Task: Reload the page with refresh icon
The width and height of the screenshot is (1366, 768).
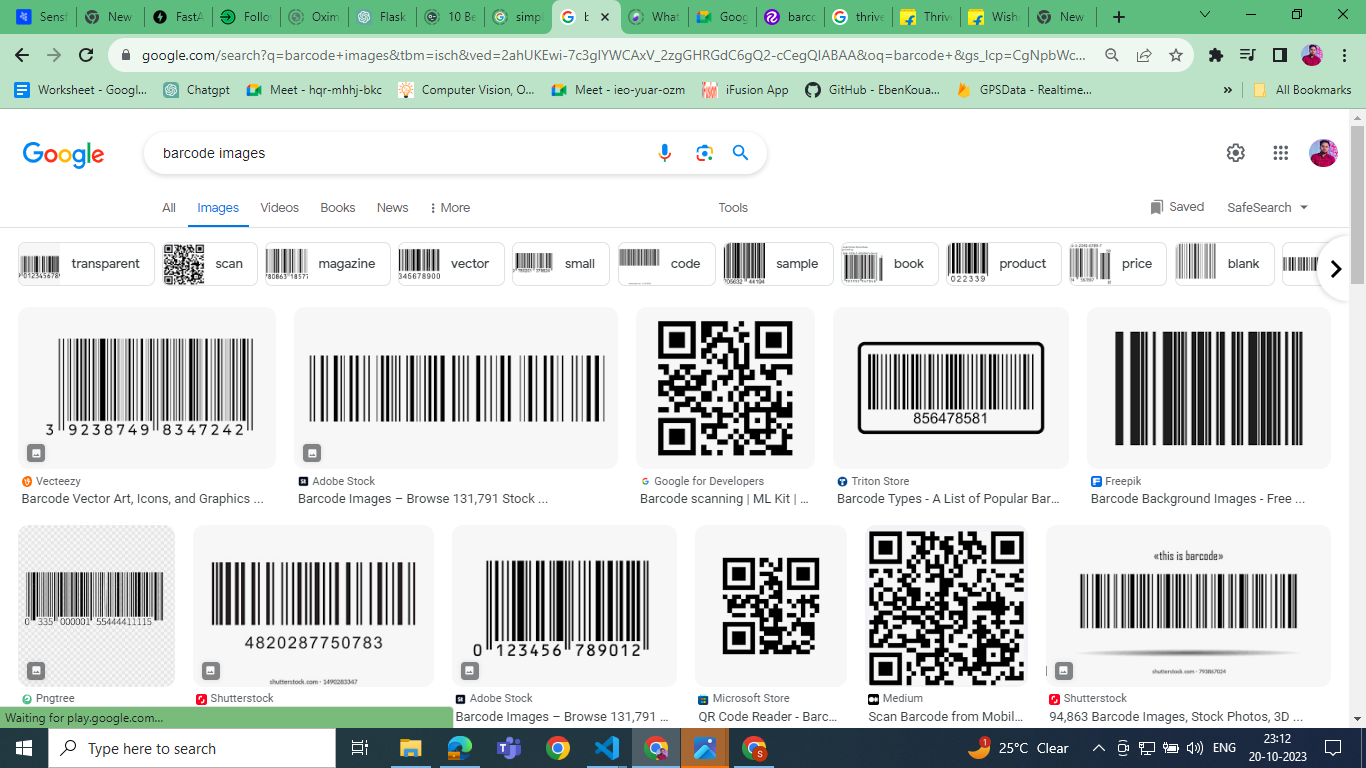Action: point(86,56)
